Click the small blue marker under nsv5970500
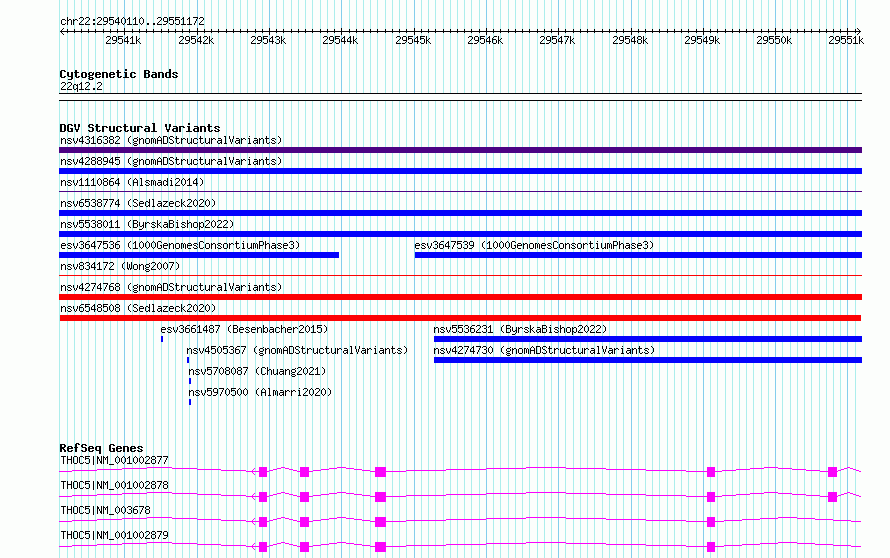Image resolution: width=890 pixels, height=558 pixels. (x=190, y=402)
